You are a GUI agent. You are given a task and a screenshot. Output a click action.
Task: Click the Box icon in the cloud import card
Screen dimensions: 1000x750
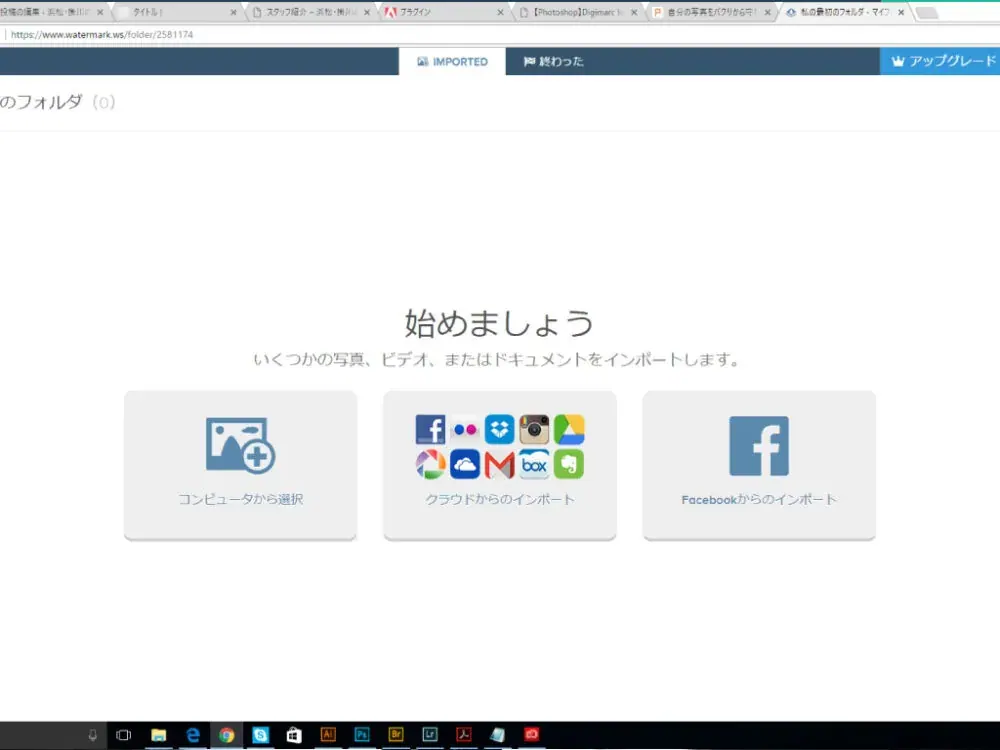534,464
